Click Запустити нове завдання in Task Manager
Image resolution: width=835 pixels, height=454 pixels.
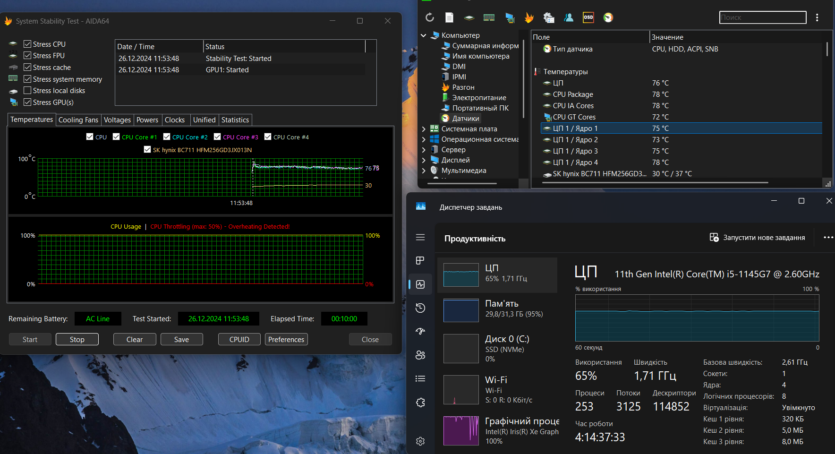(x=757, y=237)
